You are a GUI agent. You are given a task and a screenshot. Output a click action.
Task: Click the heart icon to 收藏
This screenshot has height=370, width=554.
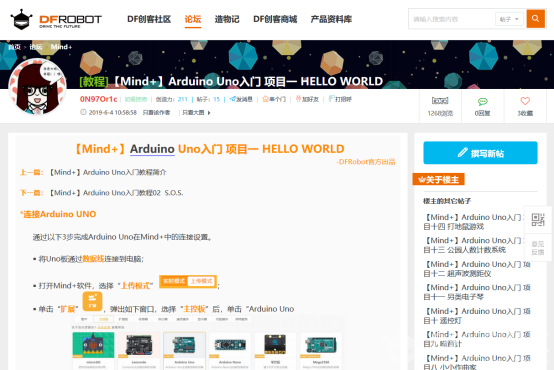point(525,101)
